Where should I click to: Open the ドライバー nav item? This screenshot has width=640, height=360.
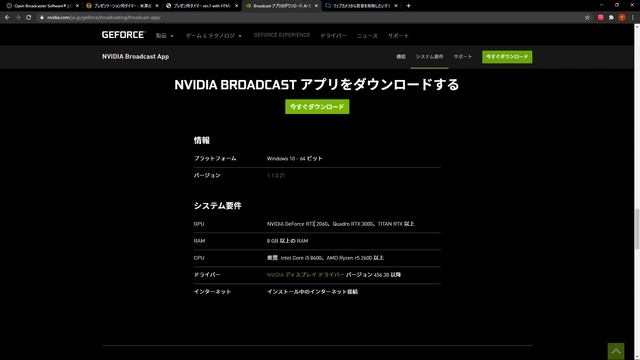(333, 36)
